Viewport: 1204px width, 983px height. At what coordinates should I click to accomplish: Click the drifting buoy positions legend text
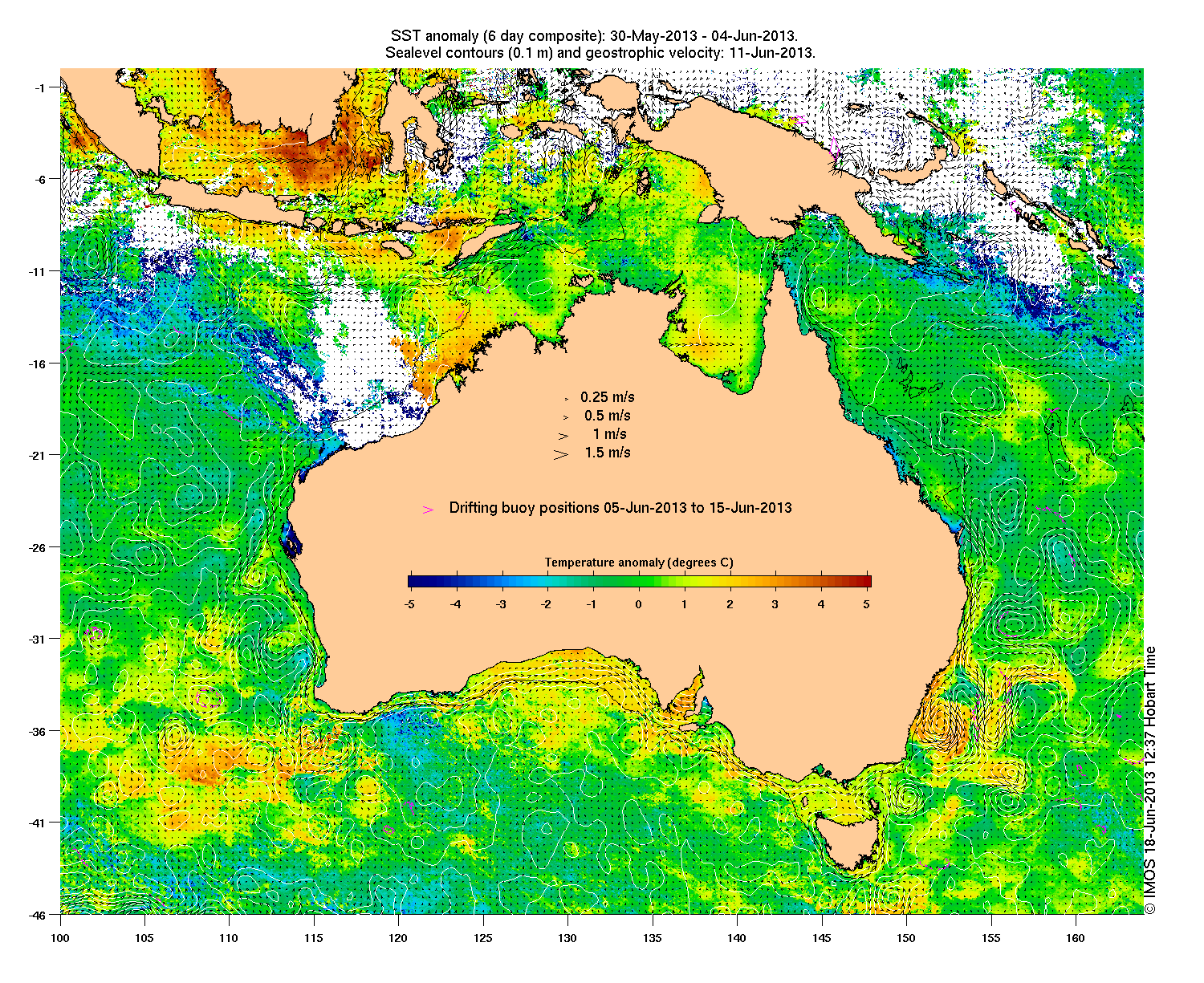pos(620,508)
